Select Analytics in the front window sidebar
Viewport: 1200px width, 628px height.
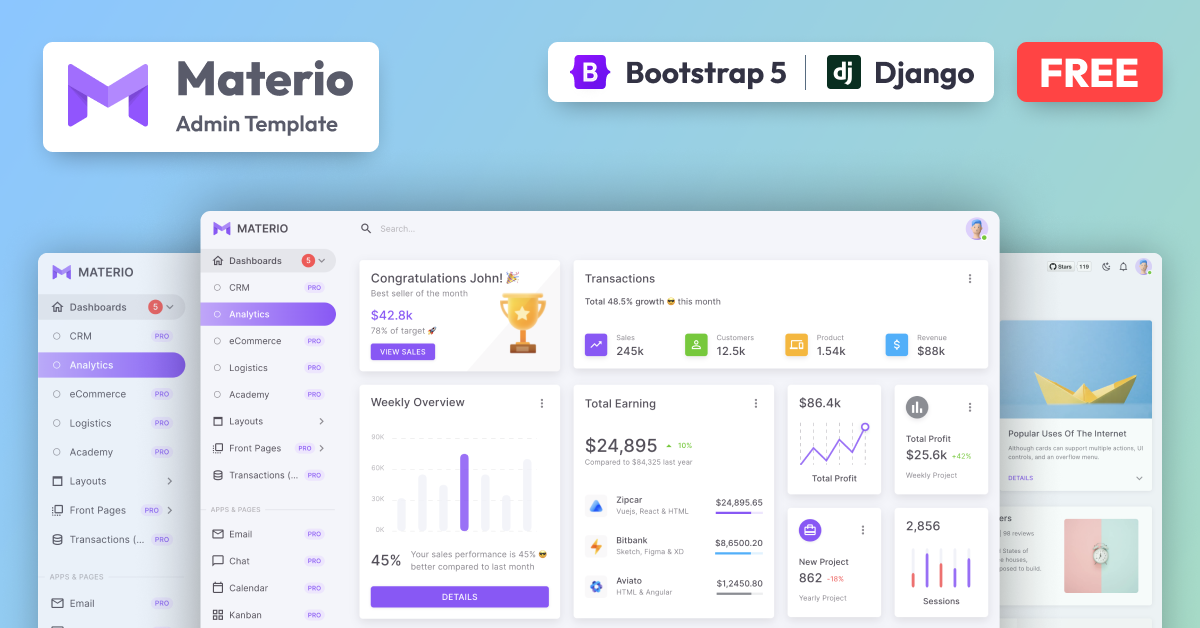268,314
